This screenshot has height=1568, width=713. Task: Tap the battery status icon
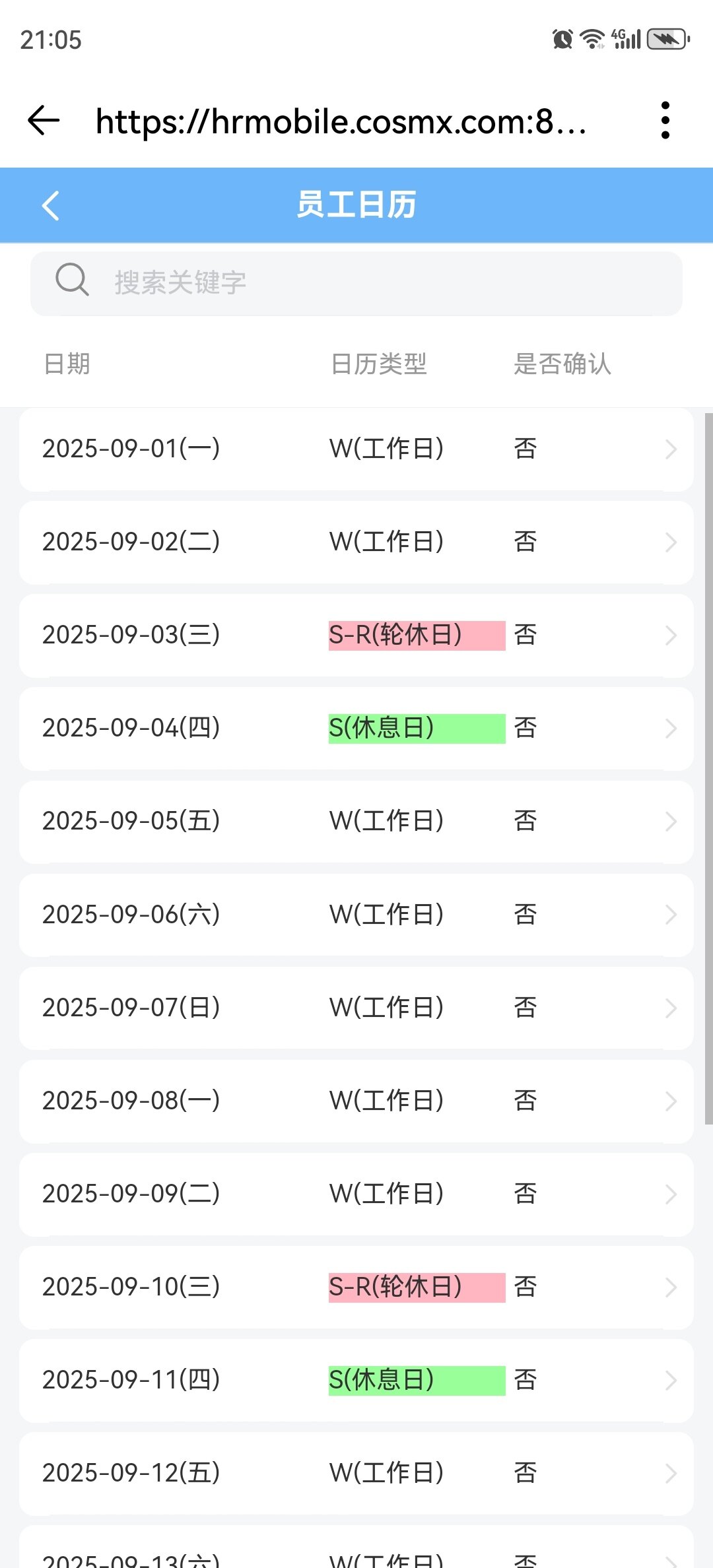(x=668, y=40)
